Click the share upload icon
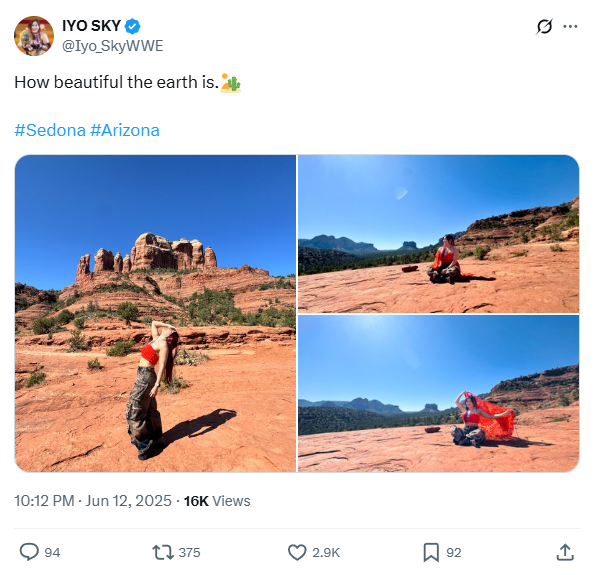596x575 pixels. (565, 552)
